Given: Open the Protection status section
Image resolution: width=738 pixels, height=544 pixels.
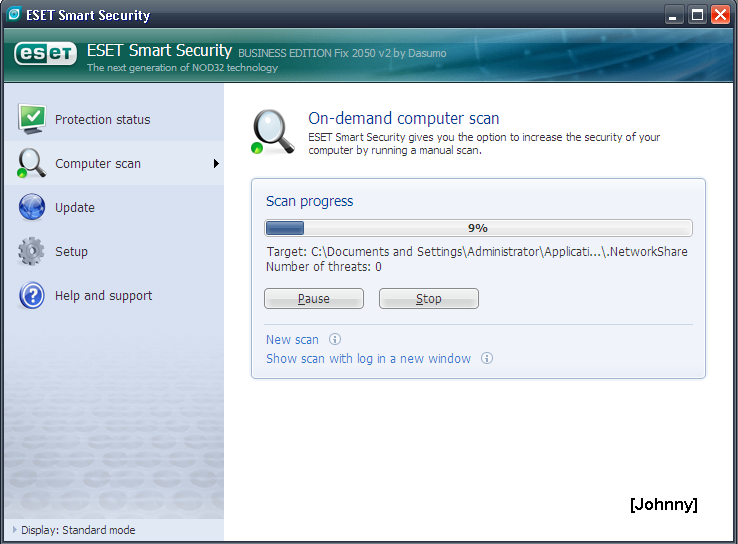Looking at the screenshot, I should click(x=114, y=120).
